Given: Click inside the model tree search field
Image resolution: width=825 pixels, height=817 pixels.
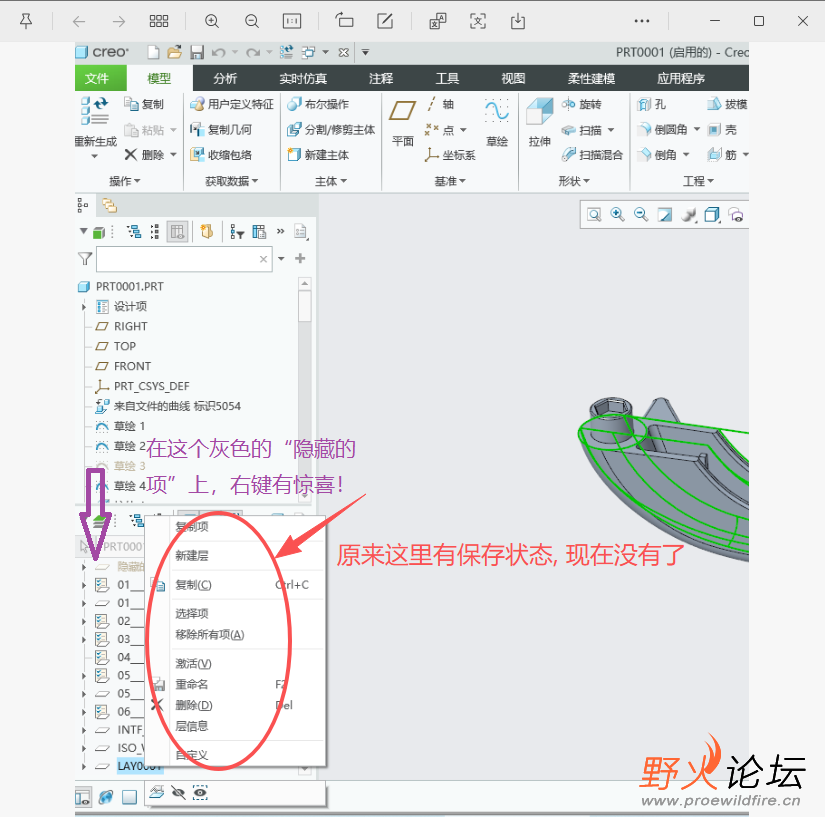Looking at the screenshot, I should point(180,258).
